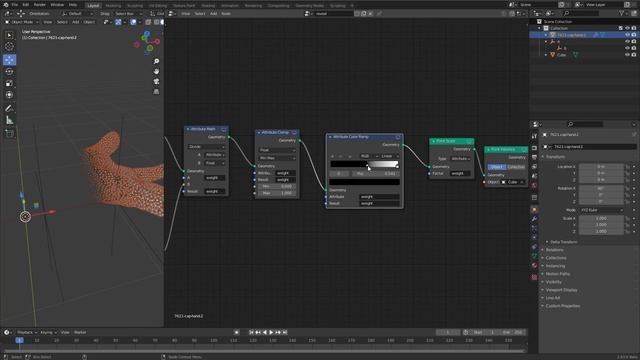Expand the Custom Properties panel

[x=562, y=306]
